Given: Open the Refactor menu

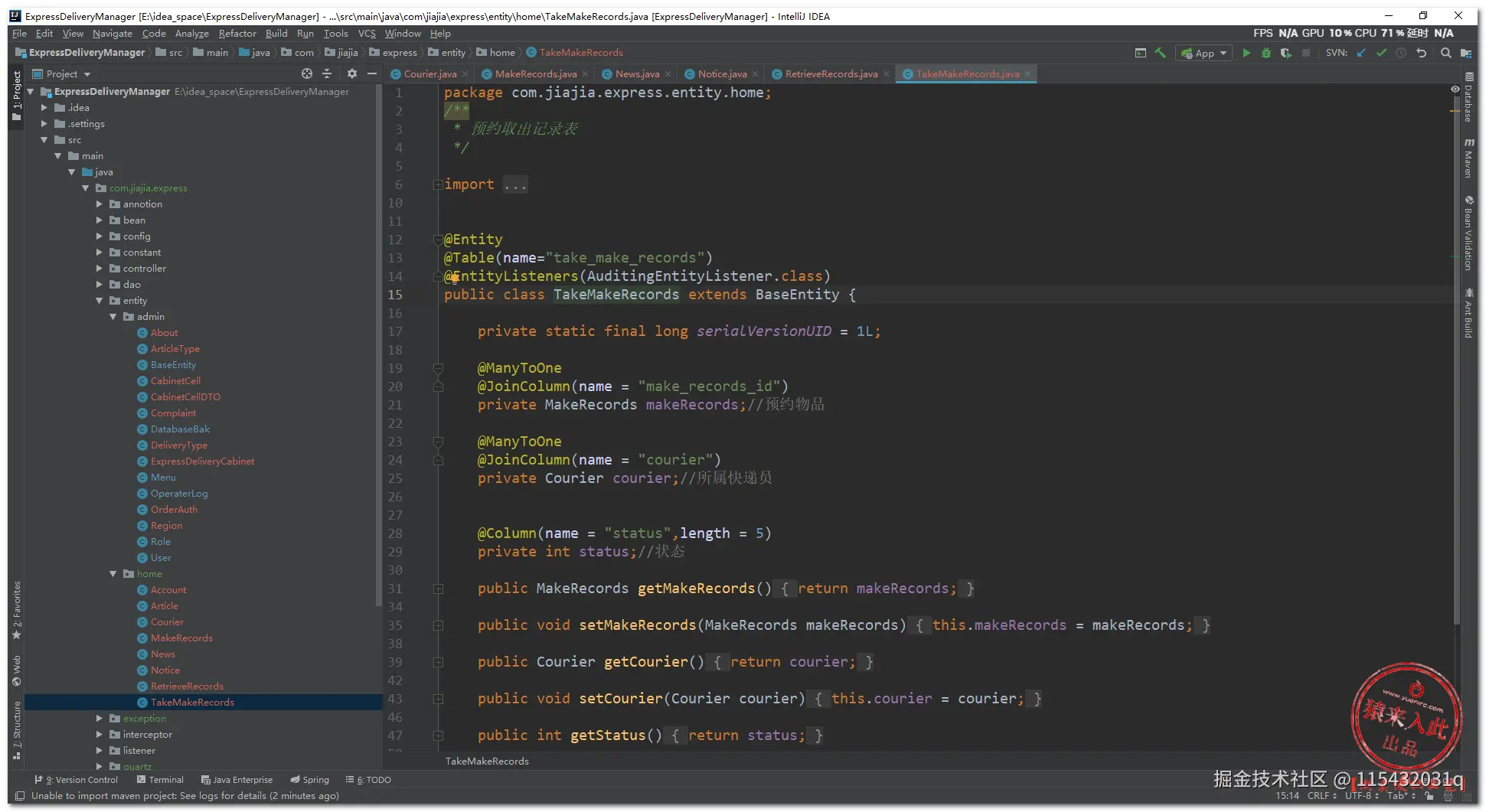Looking at the screenshot, I should coord(237,34).
